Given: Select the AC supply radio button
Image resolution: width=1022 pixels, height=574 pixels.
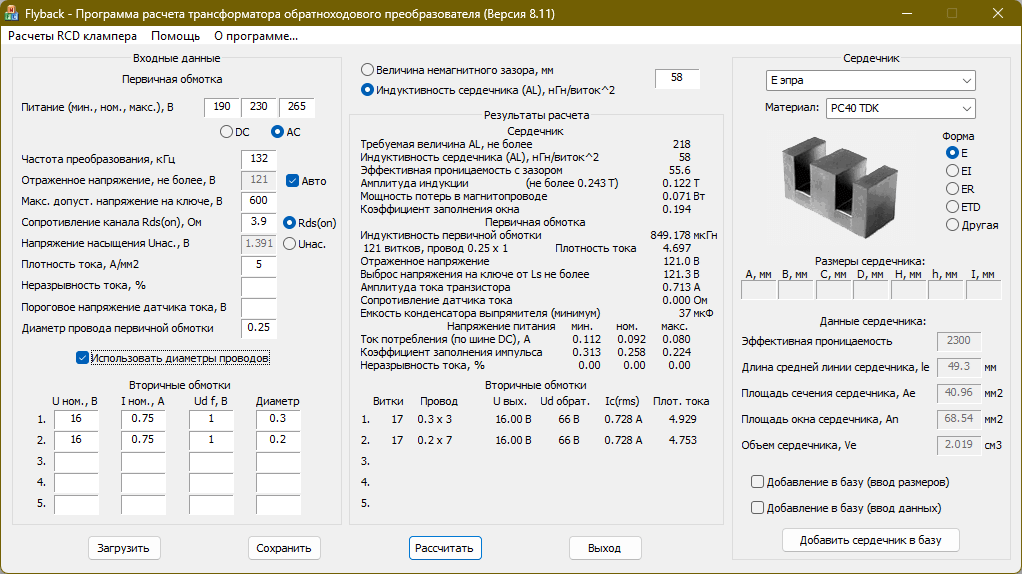Looking at the screenshot, I should [278, 132].
